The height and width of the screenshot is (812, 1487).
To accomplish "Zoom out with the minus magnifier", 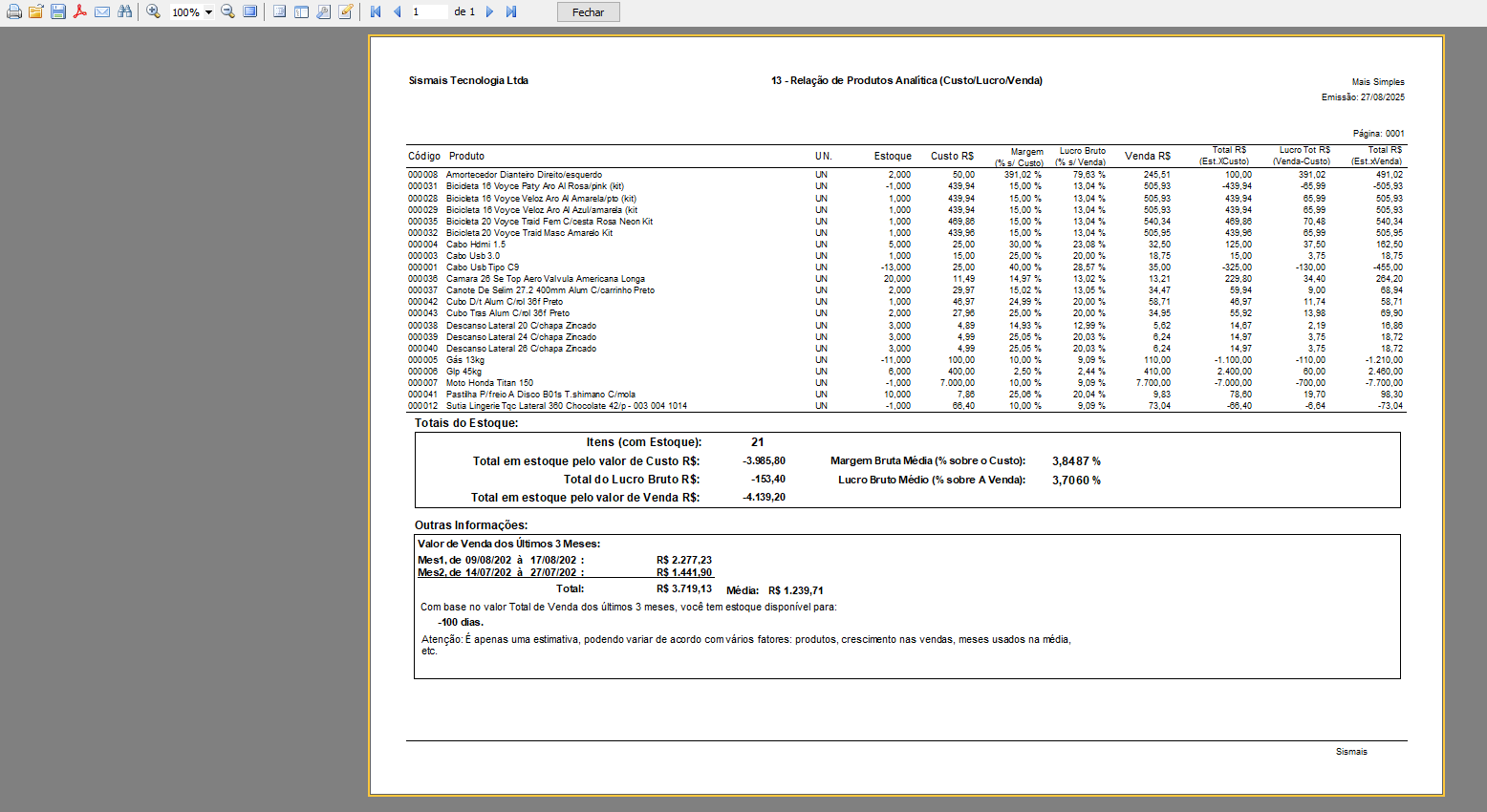I will (x=227, y=12).
